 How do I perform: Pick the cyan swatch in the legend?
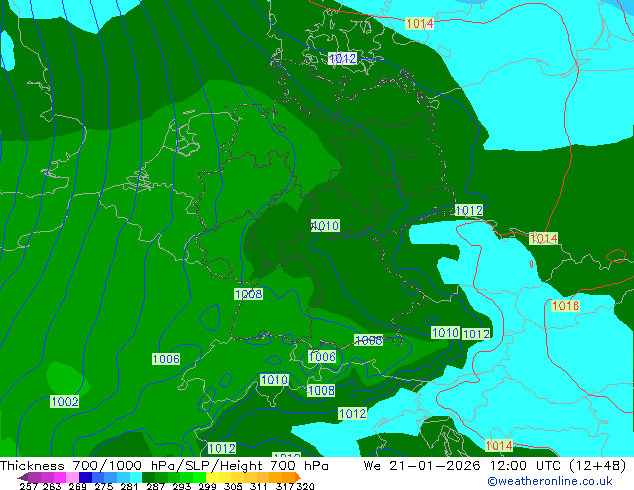click(136, 477)
